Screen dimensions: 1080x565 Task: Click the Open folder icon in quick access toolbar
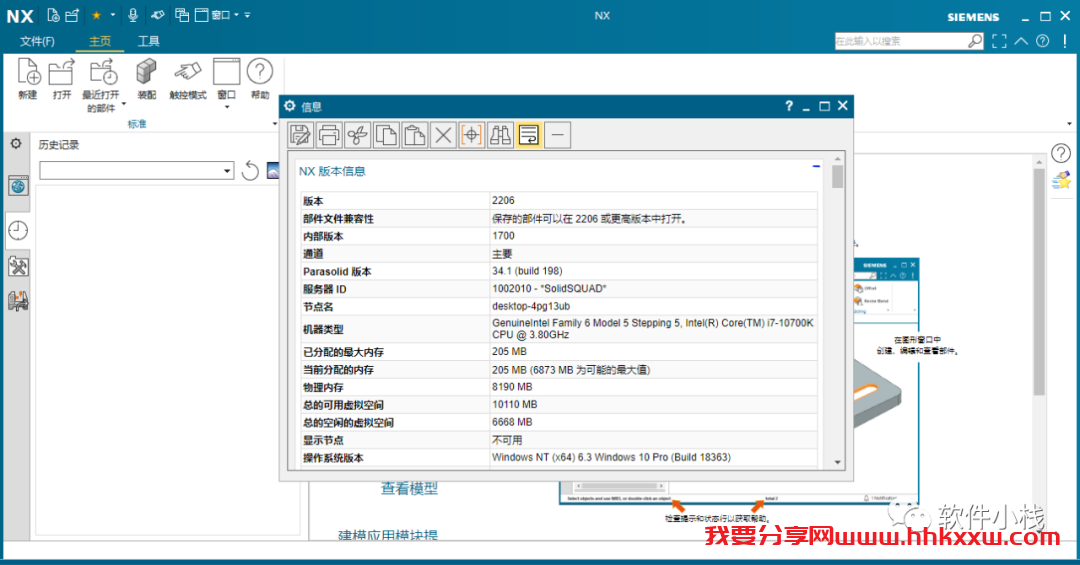coord(72,14)
